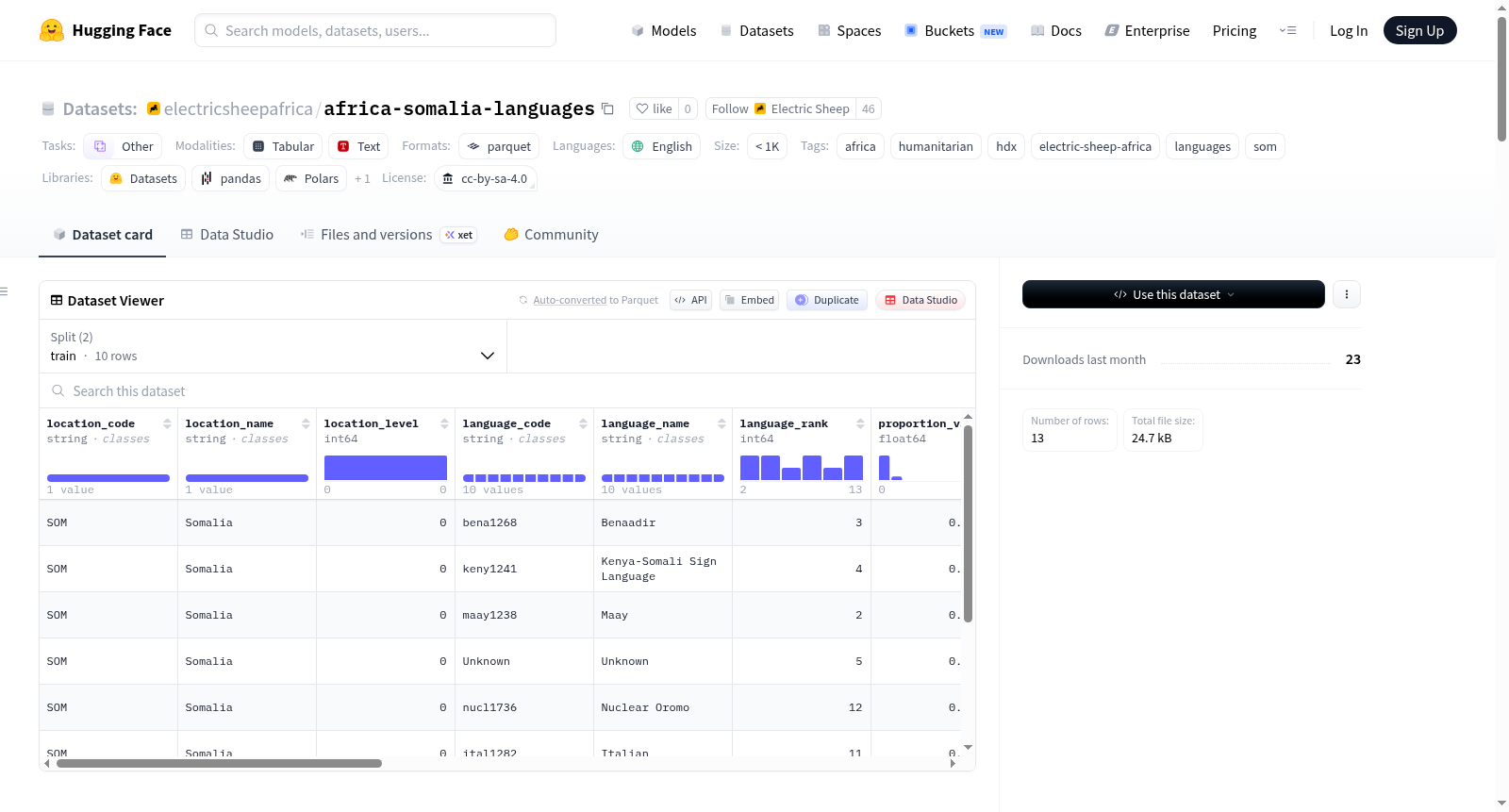Image resolution: width=1509 pixels, height=812 pixels.
Task: Open Enterprise in the top navigation
Action: (x=1147, y=30)
